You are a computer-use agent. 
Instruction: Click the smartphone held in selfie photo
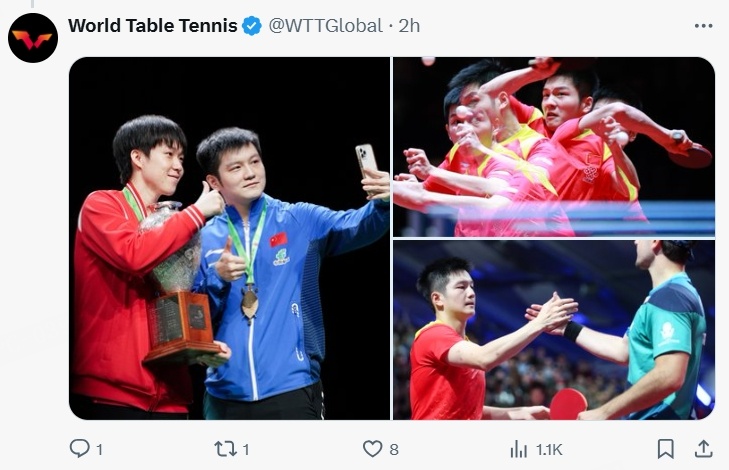(x=366, y=161)
